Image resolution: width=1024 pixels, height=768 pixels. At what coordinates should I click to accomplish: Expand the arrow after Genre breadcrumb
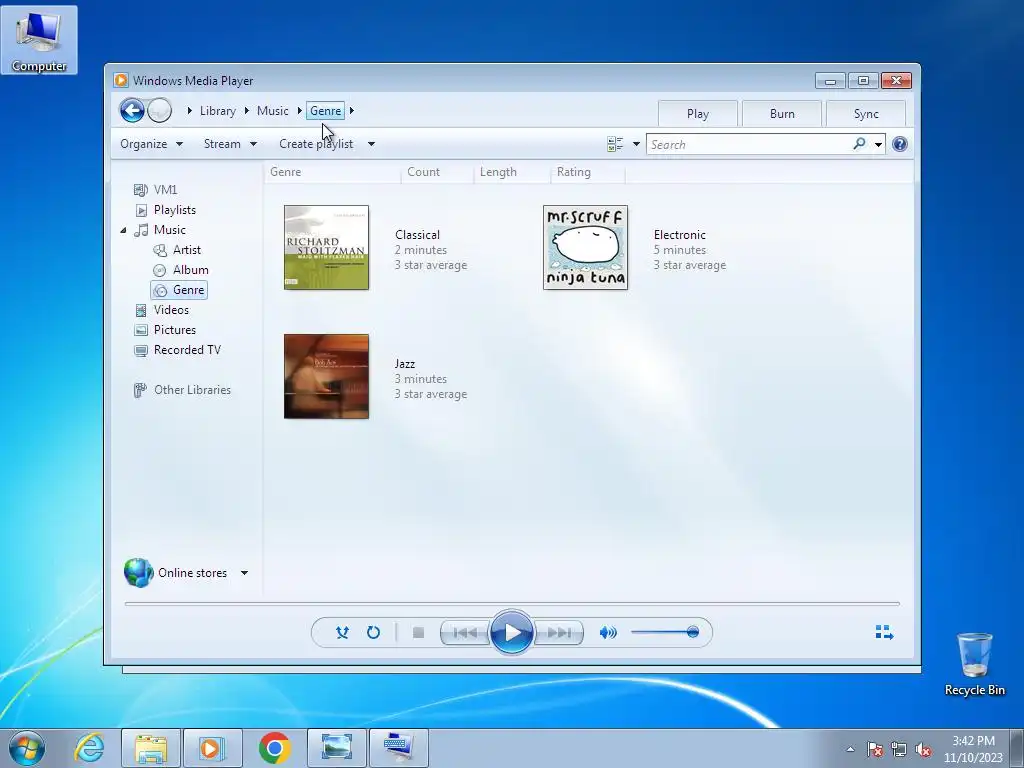[351, 111]
